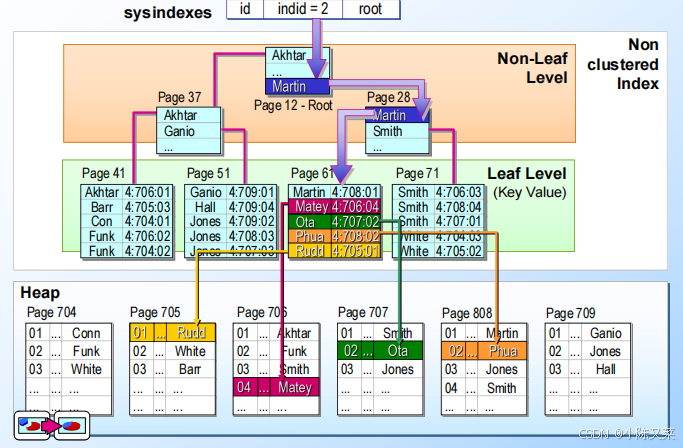Select the 'Con 4:704:01' leaf row
The height and width of the screenshot is (448, 683).
click(x=127, y=221)
